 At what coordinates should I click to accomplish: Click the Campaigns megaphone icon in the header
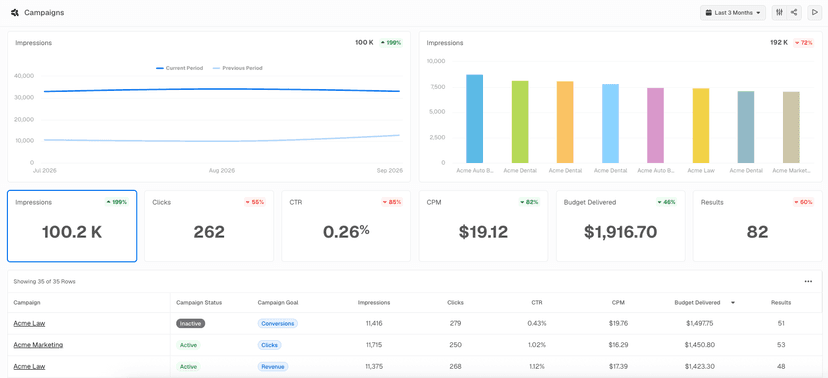click(15, 13)
